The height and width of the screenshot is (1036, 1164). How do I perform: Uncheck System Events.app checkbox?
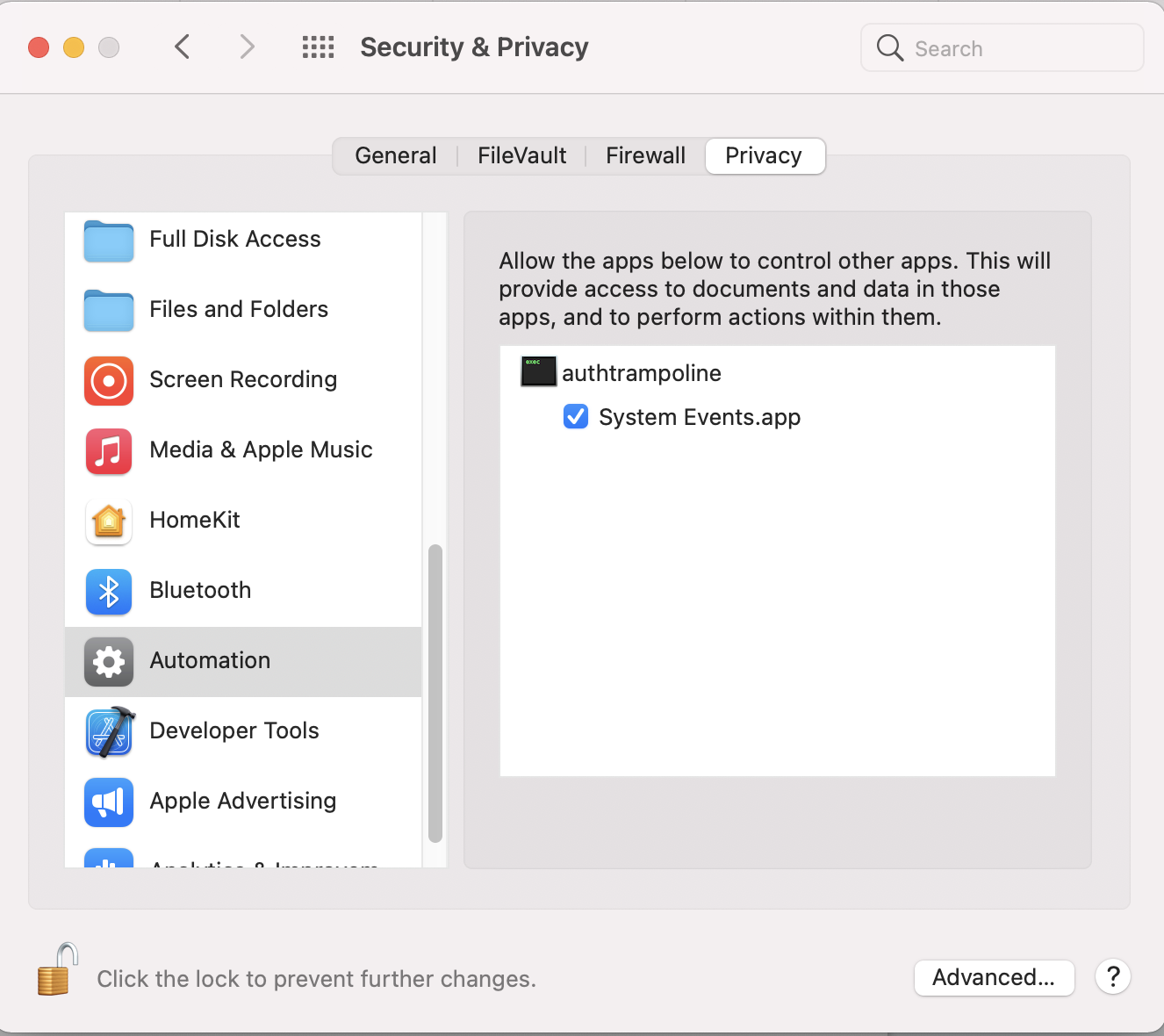tap(576, 416)
